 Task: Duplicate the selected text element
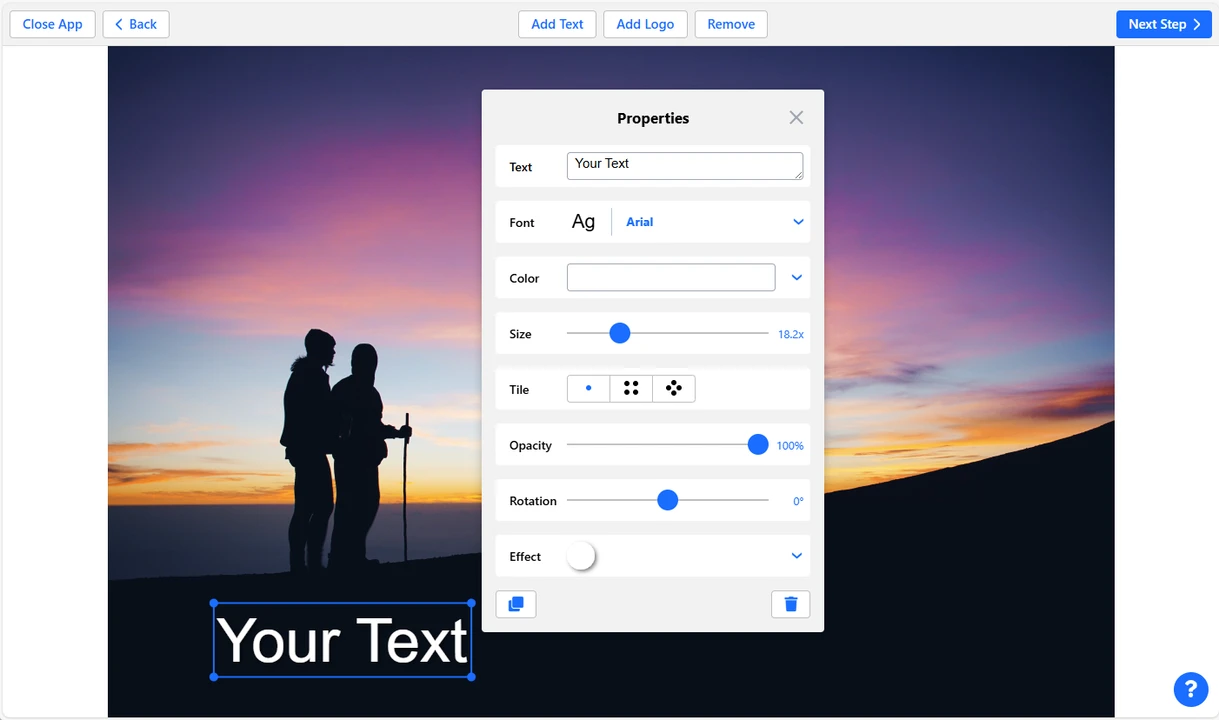pos(515,604)
